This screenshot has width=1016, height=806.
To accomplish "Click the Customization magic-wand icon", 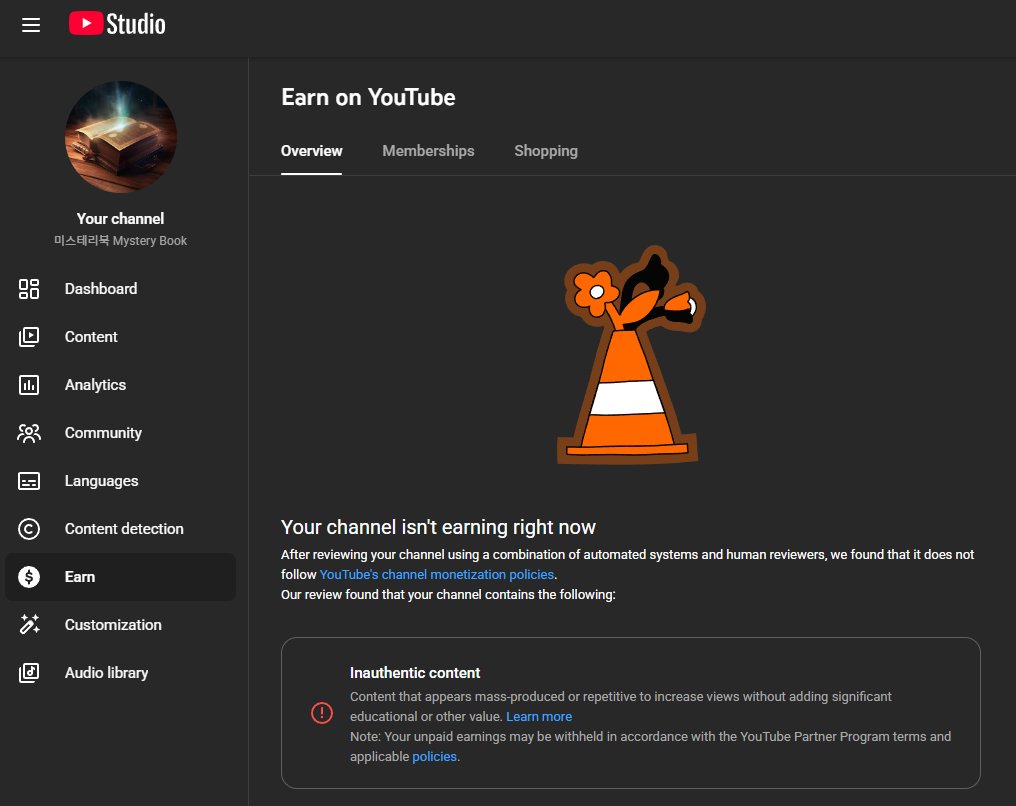I will click(x=29, y=625).
